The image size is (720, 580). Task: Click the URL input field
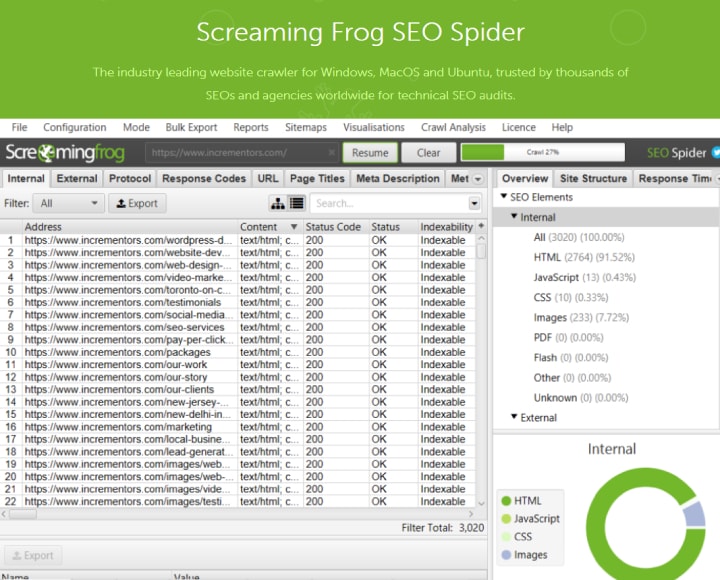click(x=242, y=152)
